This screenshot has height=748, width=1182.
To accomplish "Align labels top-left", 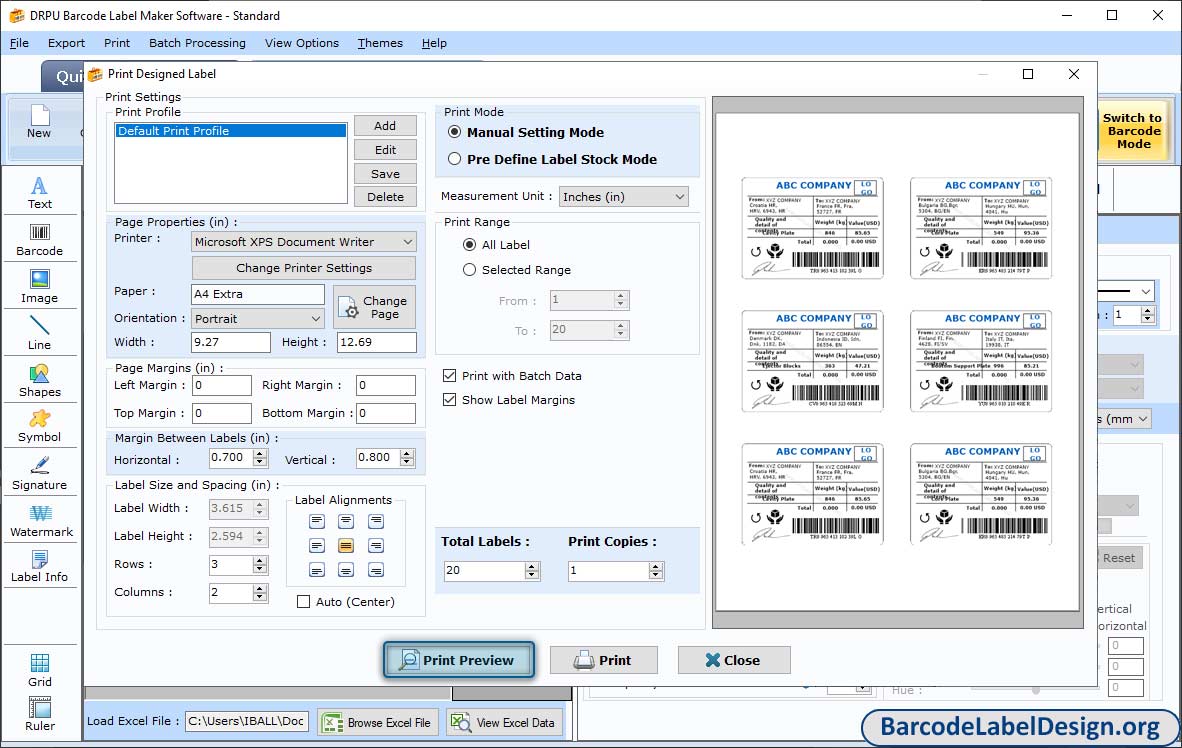I will pos(317,521).
